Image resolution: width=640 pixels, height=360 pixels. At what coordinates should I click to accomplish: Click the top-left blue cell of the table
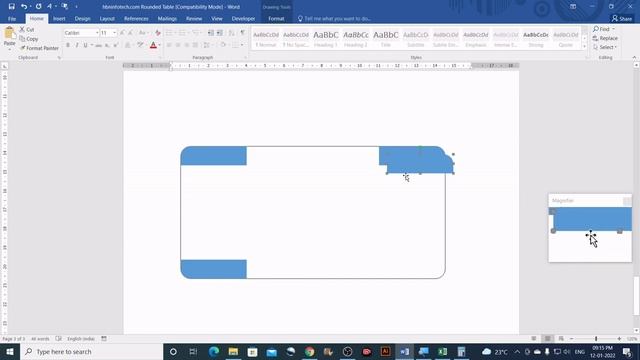click(213, 156)
